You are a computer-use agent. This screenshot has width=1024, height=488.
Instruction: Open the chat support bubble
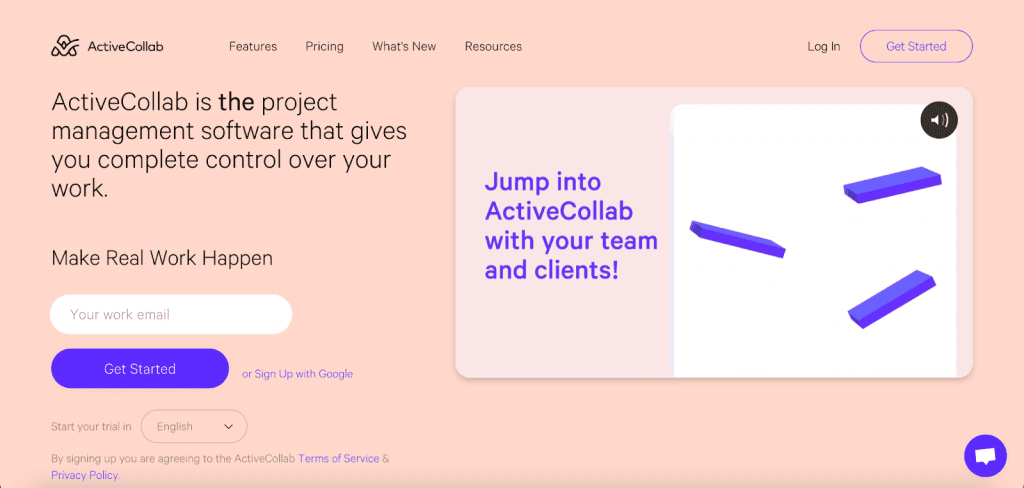[x=985, y=455]
